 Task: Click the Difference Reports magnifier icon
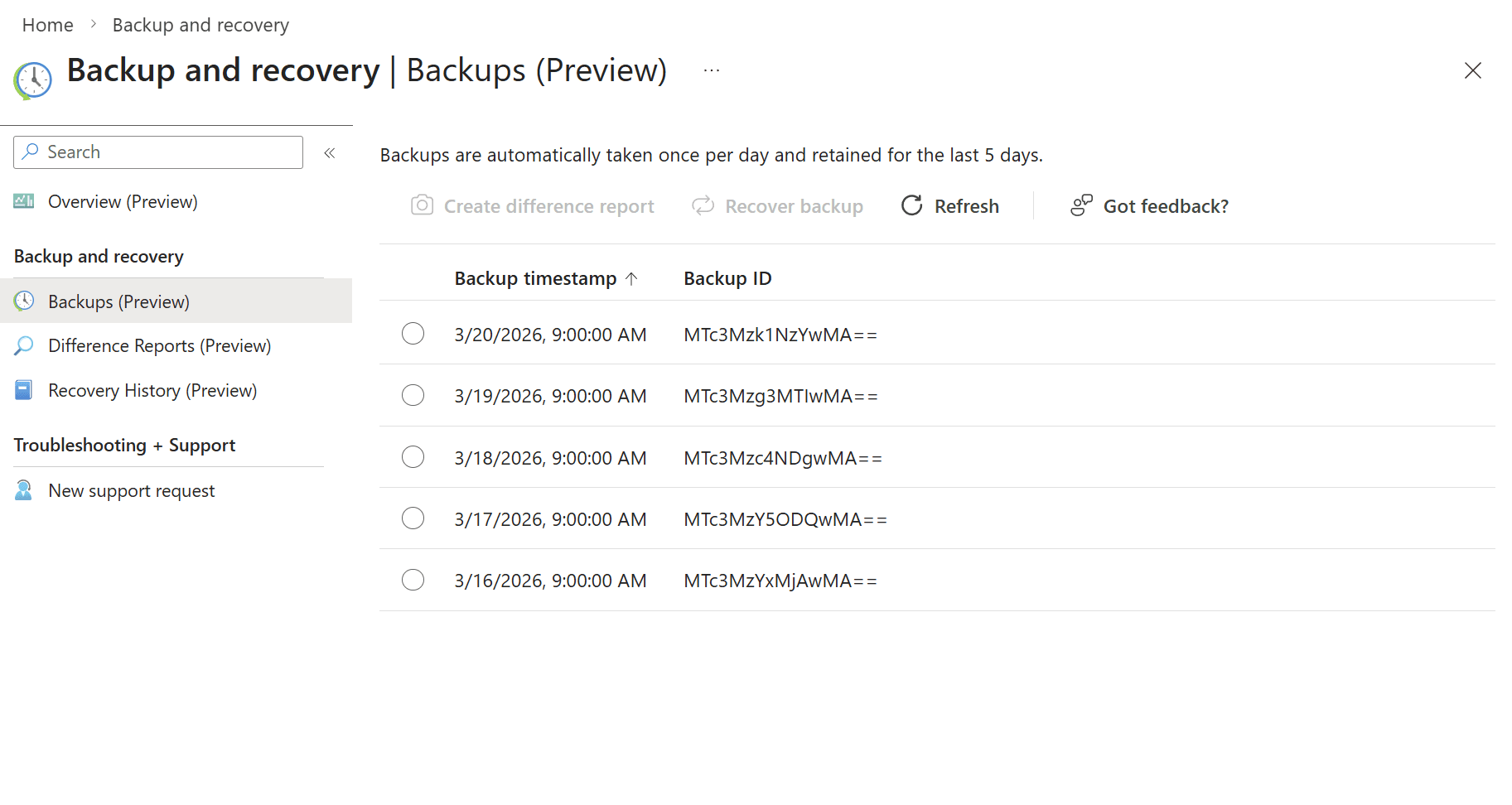tap(22, 345)
